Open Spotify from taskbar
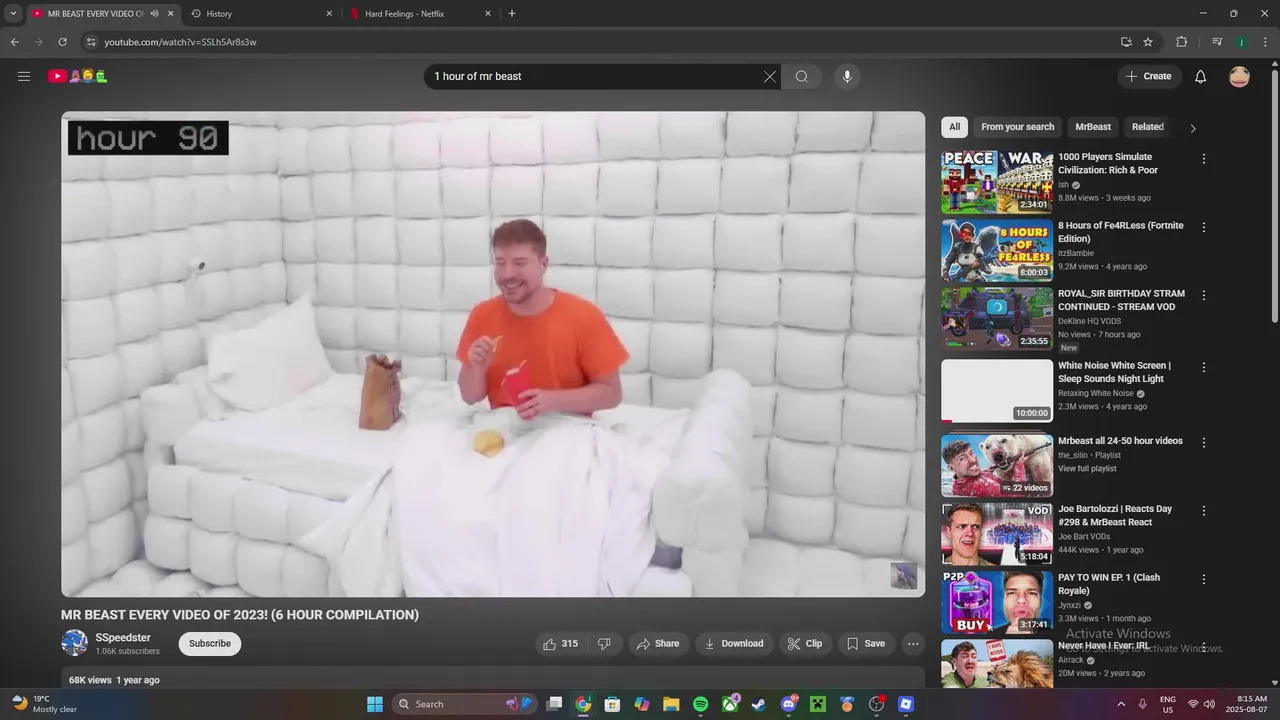 pyautogui.click(x=700, y=704)
